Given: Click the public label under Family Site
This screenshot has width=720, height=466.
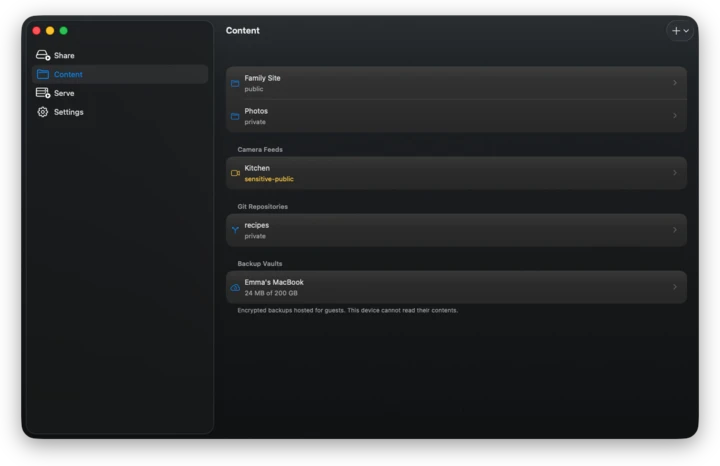Looking at the screenshot, I should pos(253,89).
